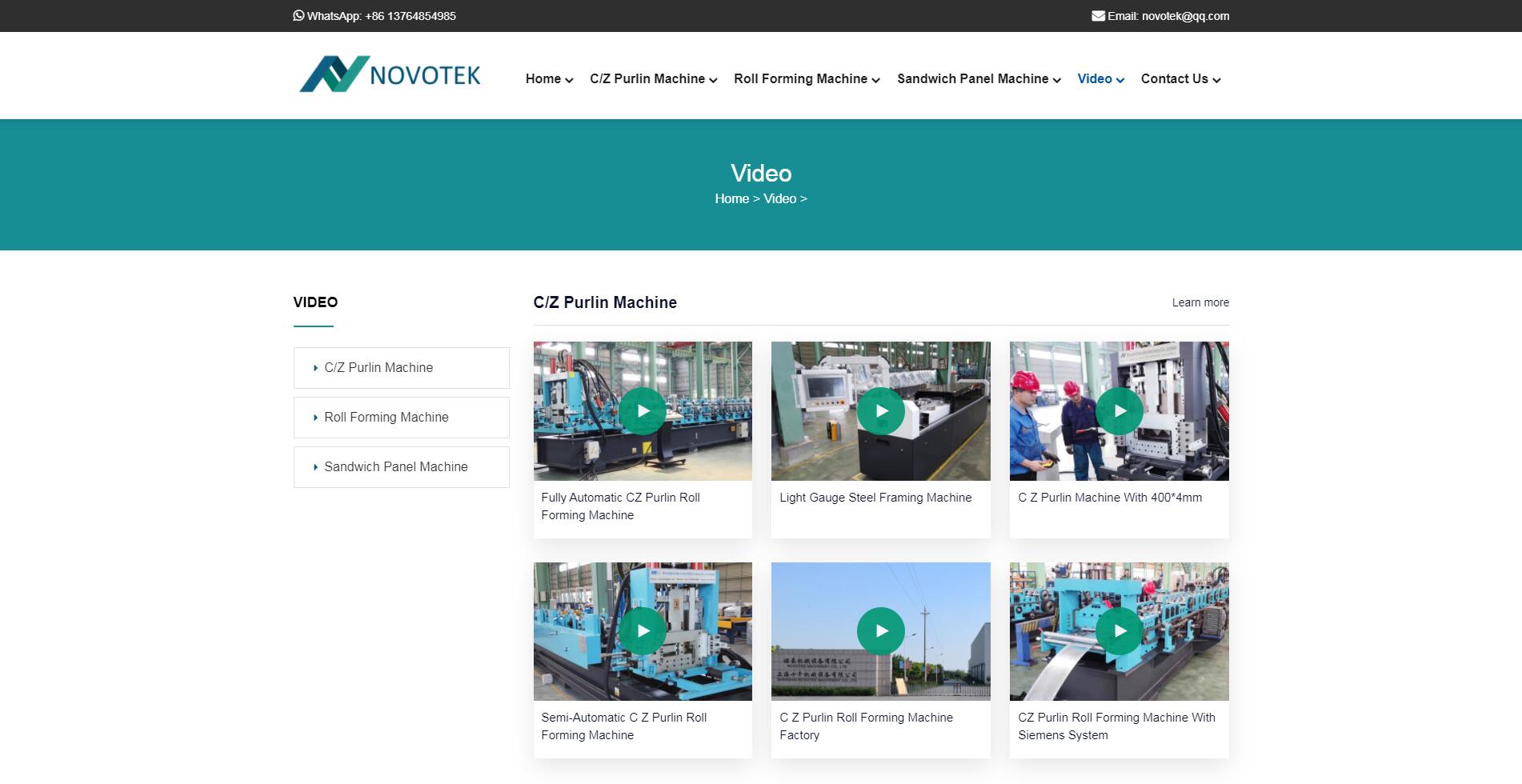
Task: Open the C/Z Purlin Machine nav dropdown
Action: (653, 79)
